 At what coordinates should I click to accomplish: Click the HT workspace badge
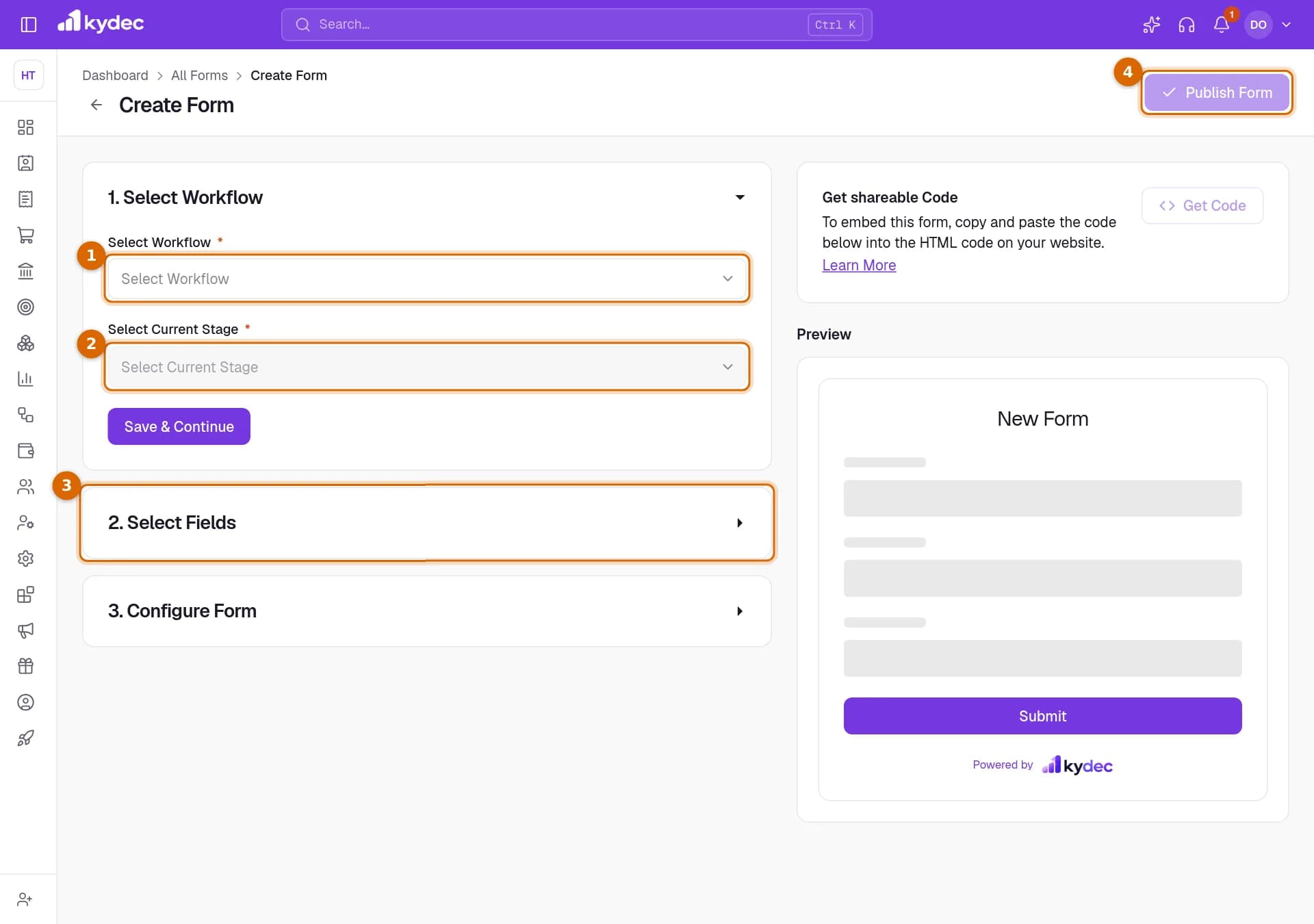pyautogui.click(x=28, y=75)
